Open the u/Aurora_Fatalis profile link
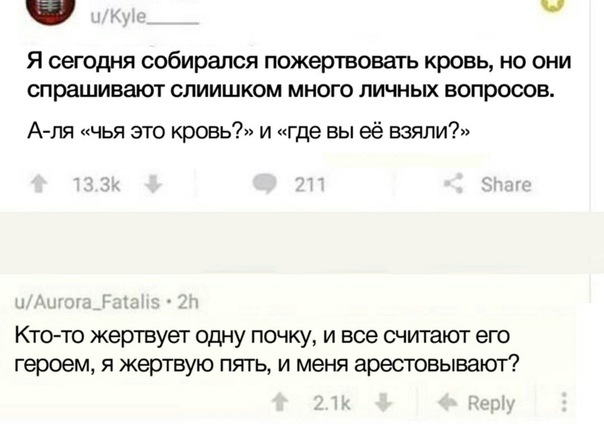 [x=87, y=302]
